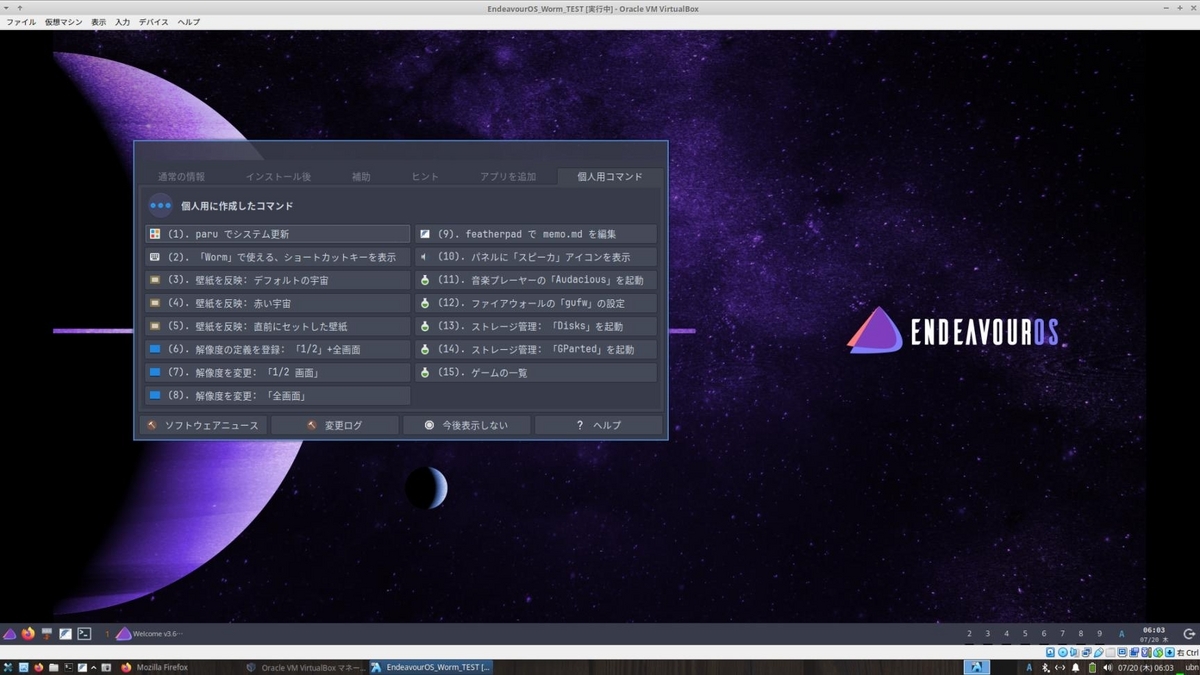This screenshot has width=1200, height=675.
Task: Open 仮想マシン menu
Action: [63, 22]
